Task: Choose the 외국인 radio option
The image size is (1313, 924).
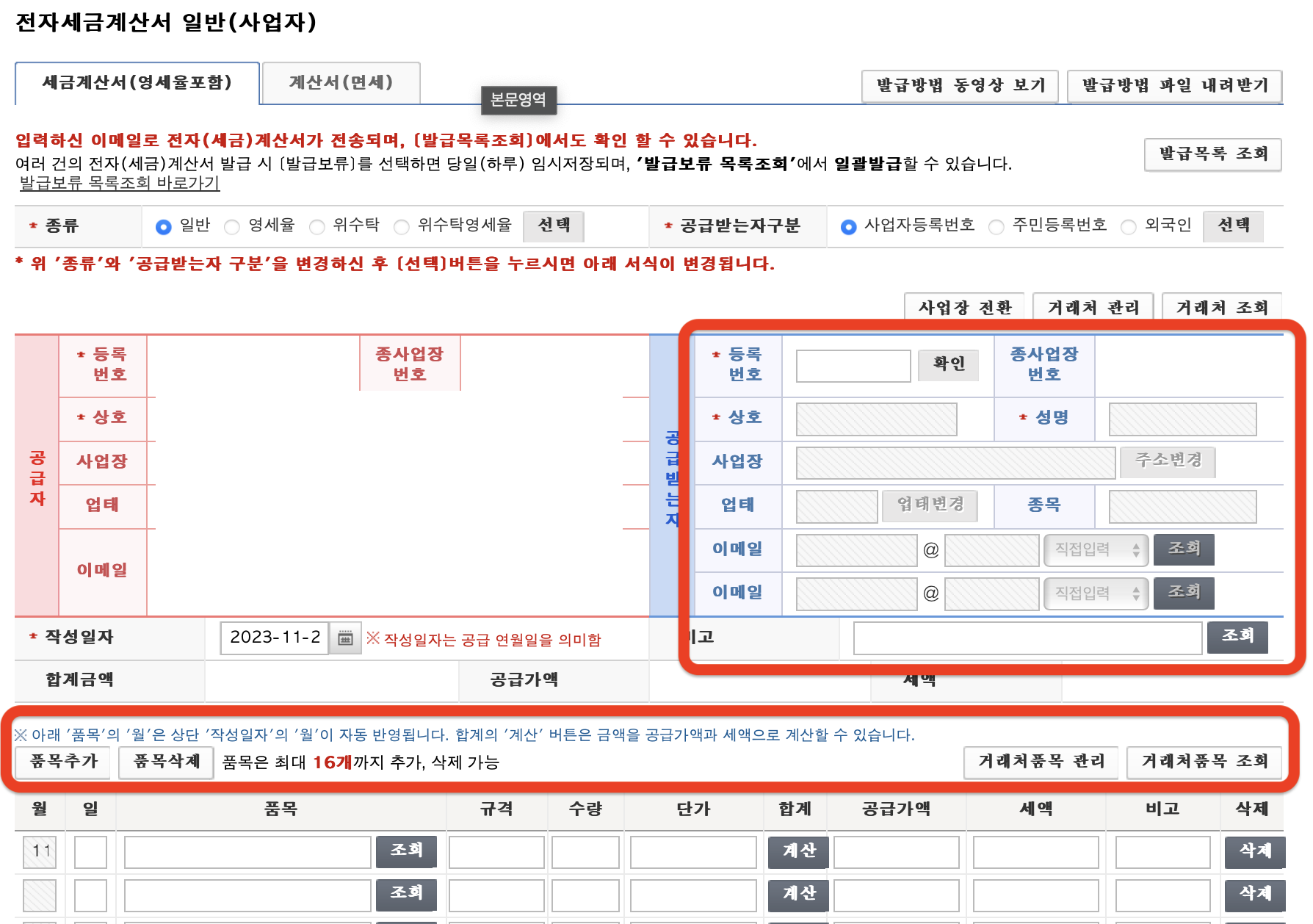Action: tap(1127, 226)
